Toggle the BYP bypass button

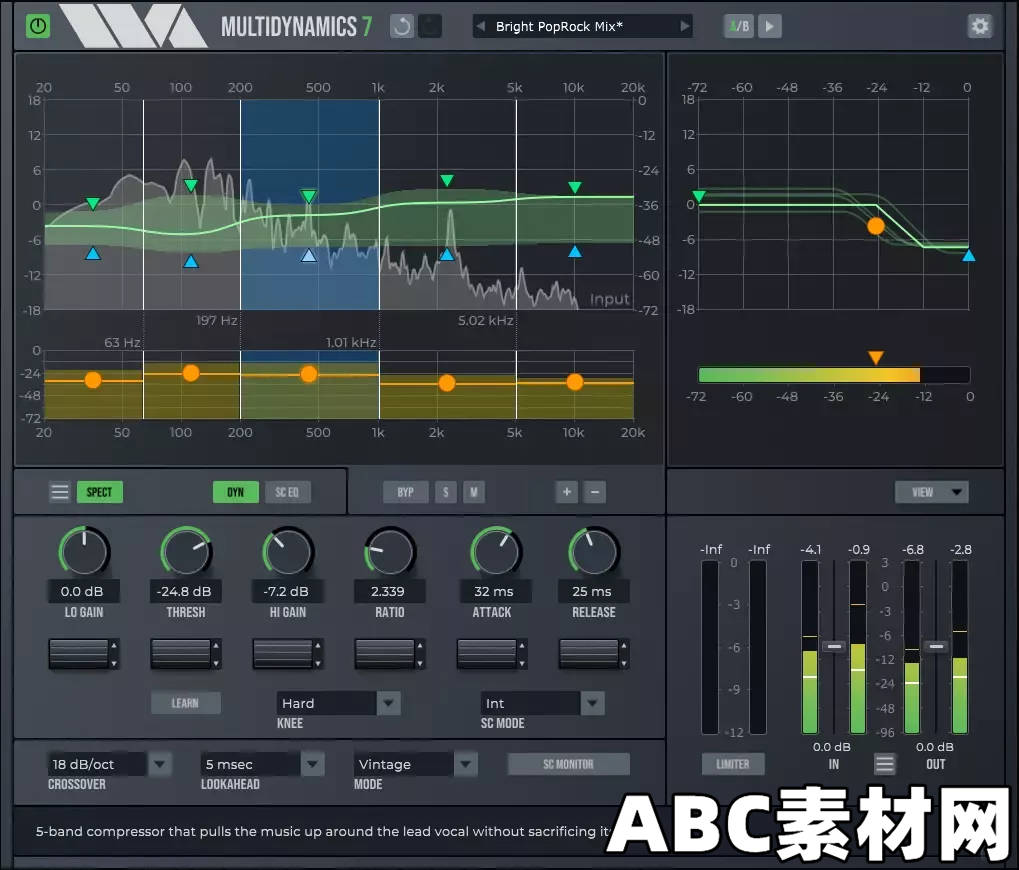point(405,492)
